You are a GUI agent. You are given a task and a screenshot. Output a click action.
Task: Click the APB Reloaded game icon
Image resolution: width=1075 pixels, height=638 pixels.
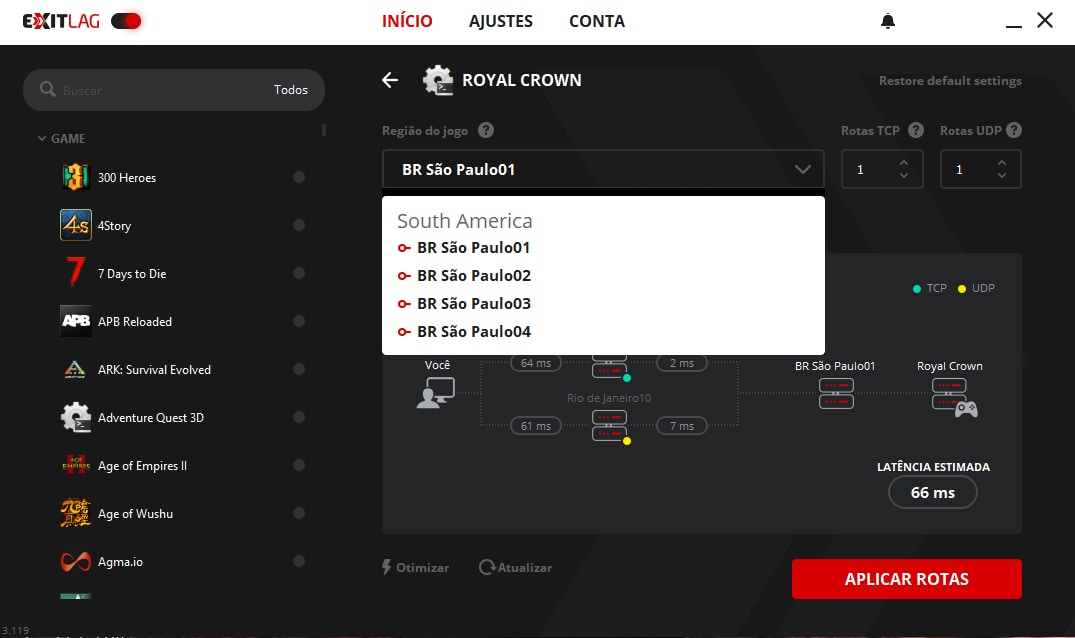76,321
